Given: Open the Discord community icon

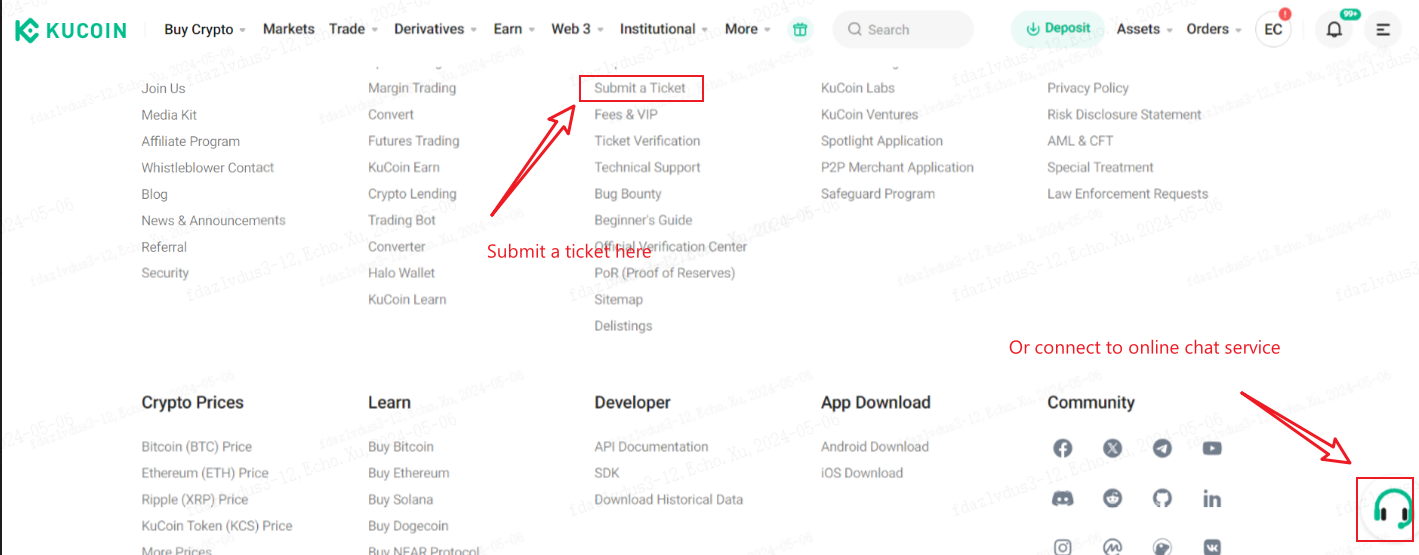Looking at the screenshot, I should pos(1063,498).
